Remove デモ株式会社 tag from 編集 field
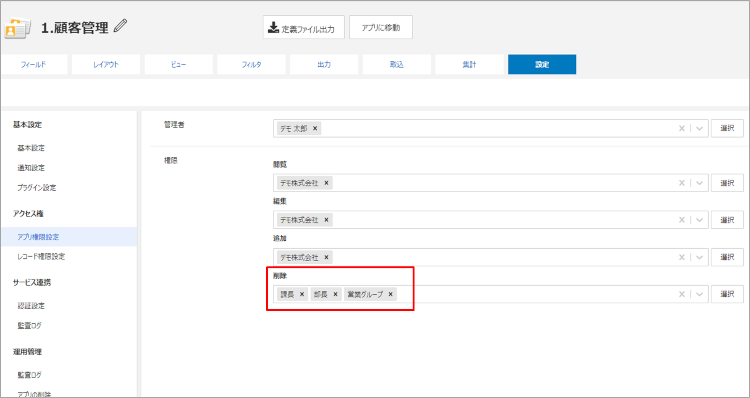Image resolution: width=750 pixels, height=398 pixels. click(326, 220)
